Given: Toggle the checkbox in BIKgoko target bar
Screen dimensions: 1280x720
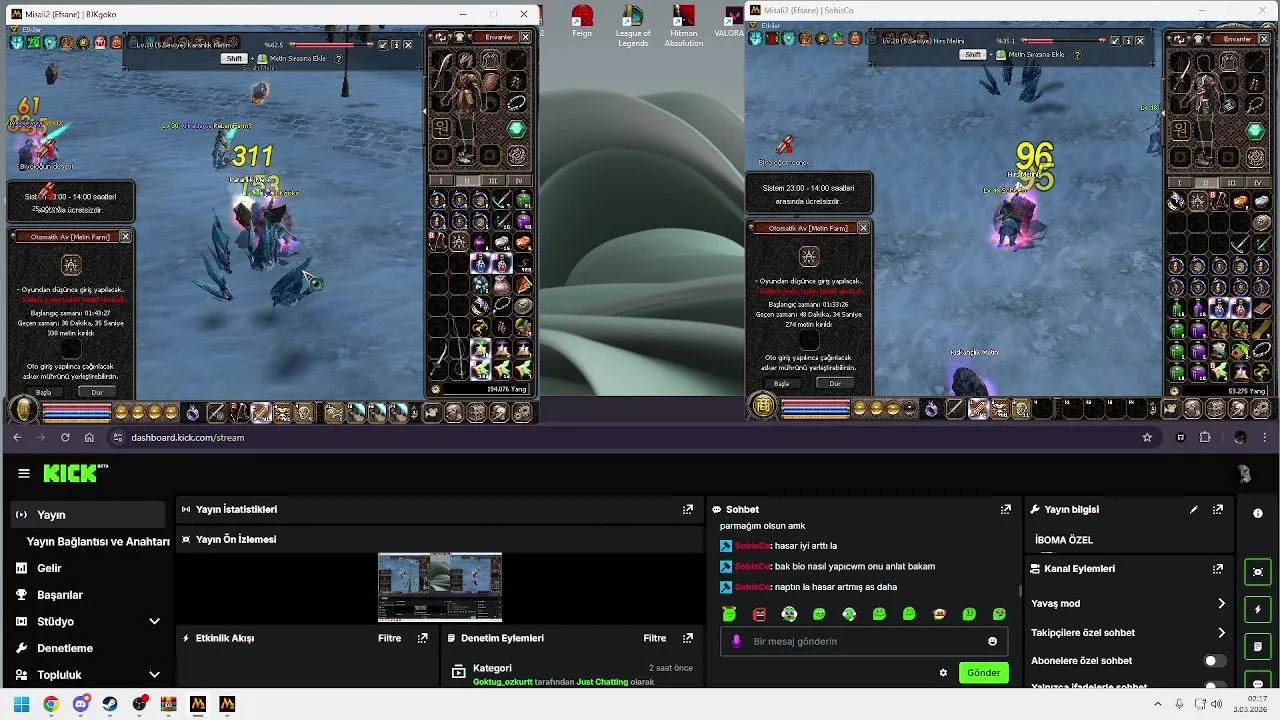Looking at the screenshot, I should click(383, 45).
